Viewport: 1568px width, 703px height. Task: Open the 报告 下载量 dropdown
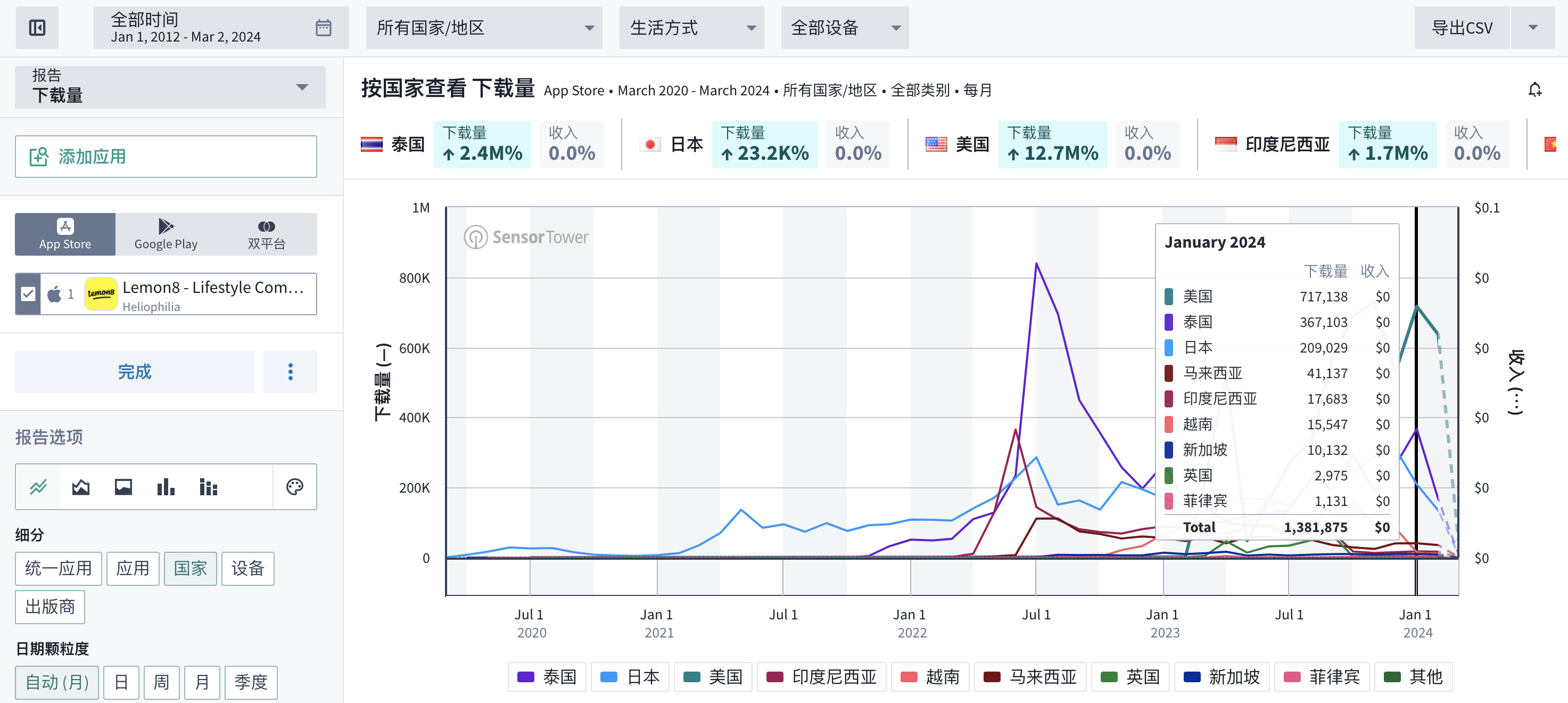(170, 86)
